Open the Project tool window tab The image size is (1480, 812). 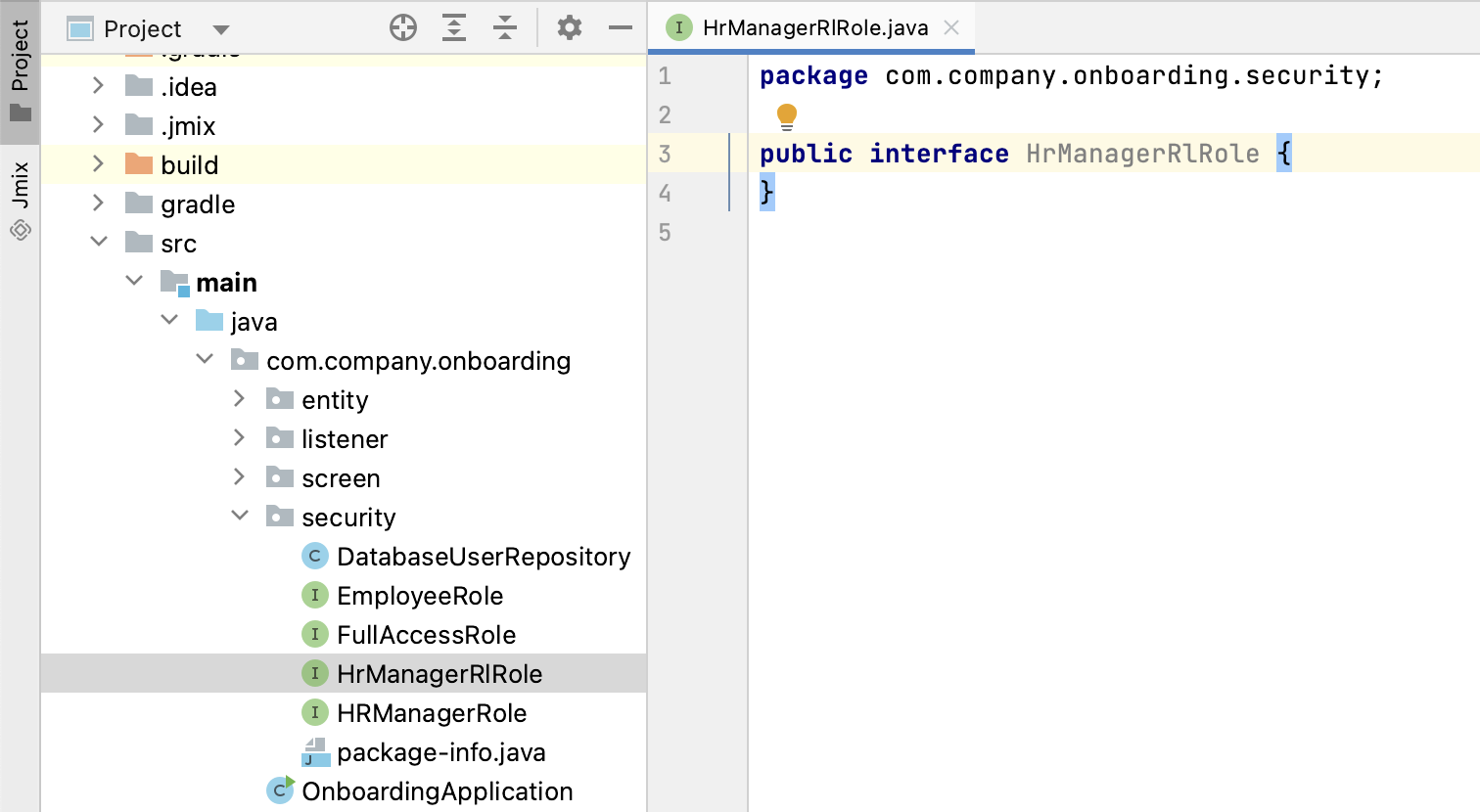click(20, 70)
